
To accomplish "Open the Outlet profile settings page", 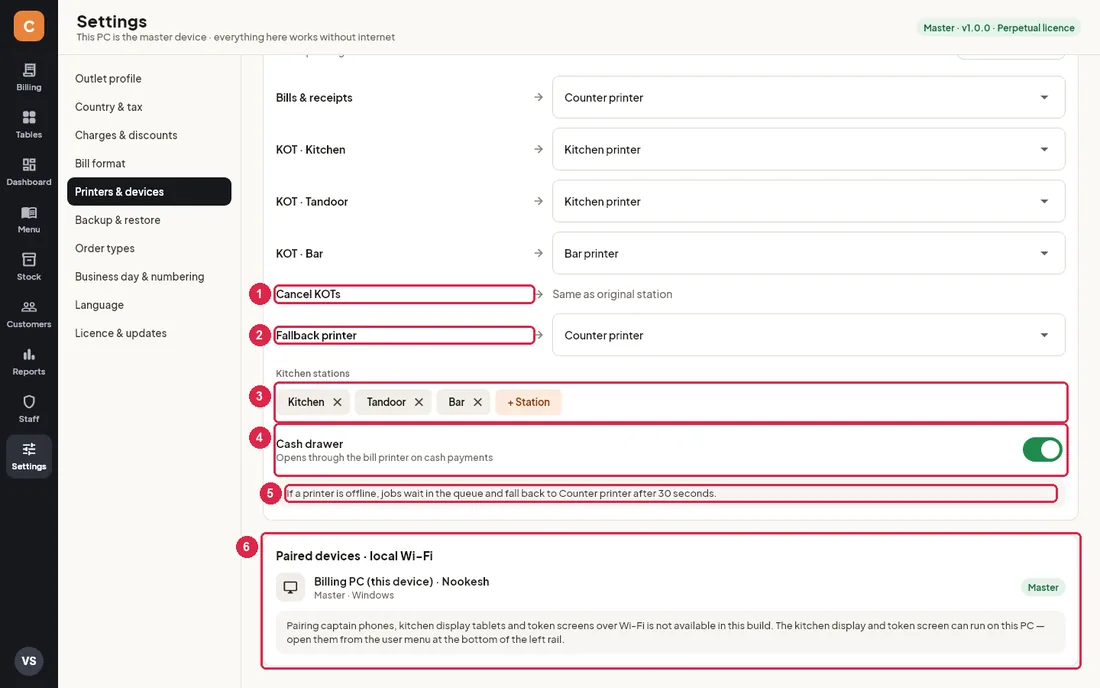I will coord(149,79).
